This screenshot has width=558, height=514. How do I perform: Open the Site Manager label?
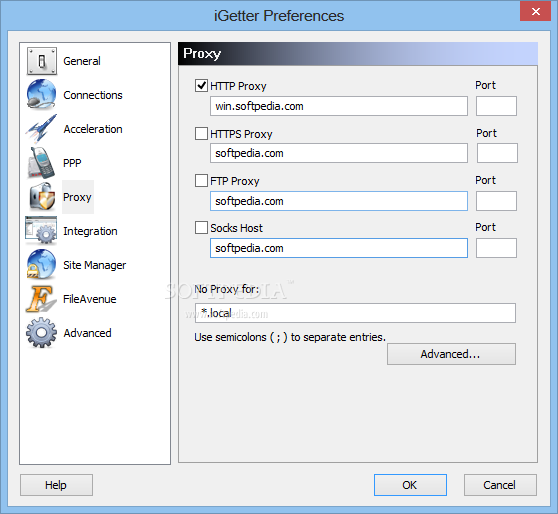[x=95, y=265]
